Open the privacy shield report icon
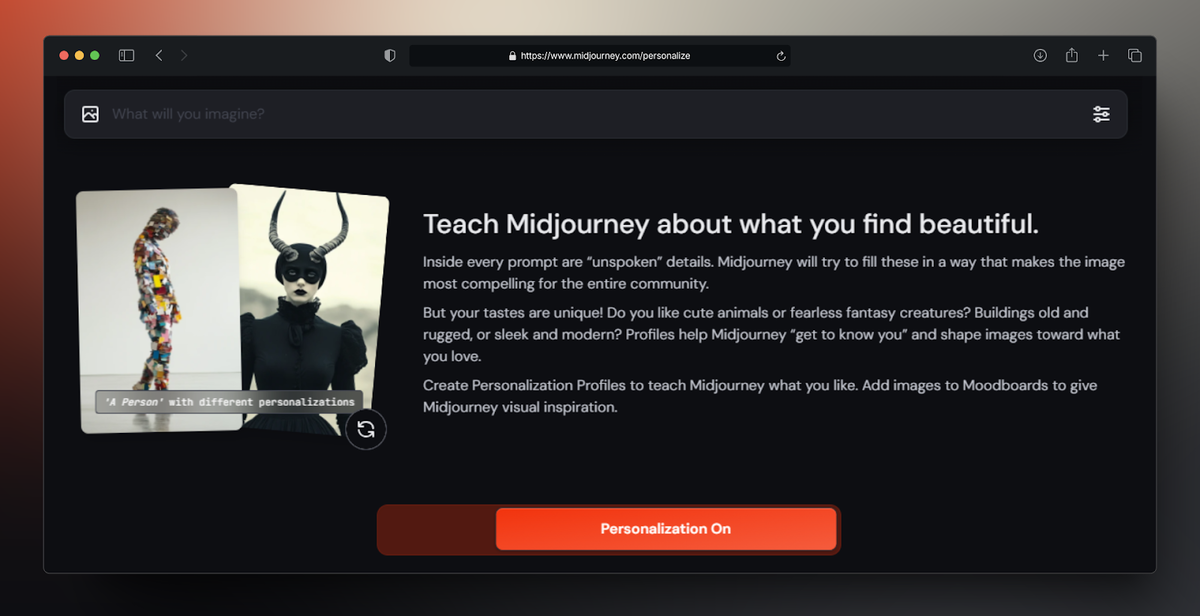Image resolution: width=1200 pixels, height=616 pixels. 390,56
